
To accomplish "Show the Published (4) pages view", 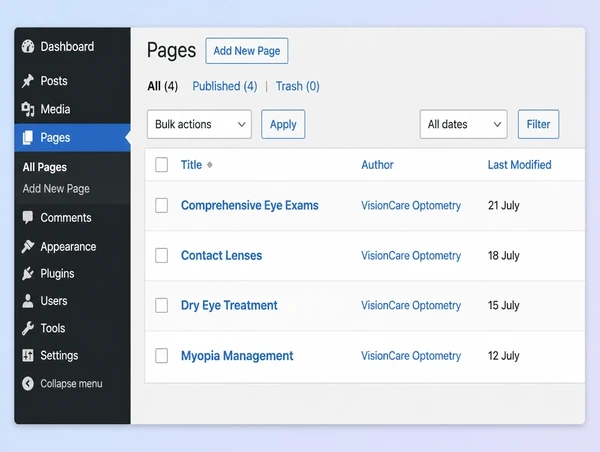I will point(225,86).
